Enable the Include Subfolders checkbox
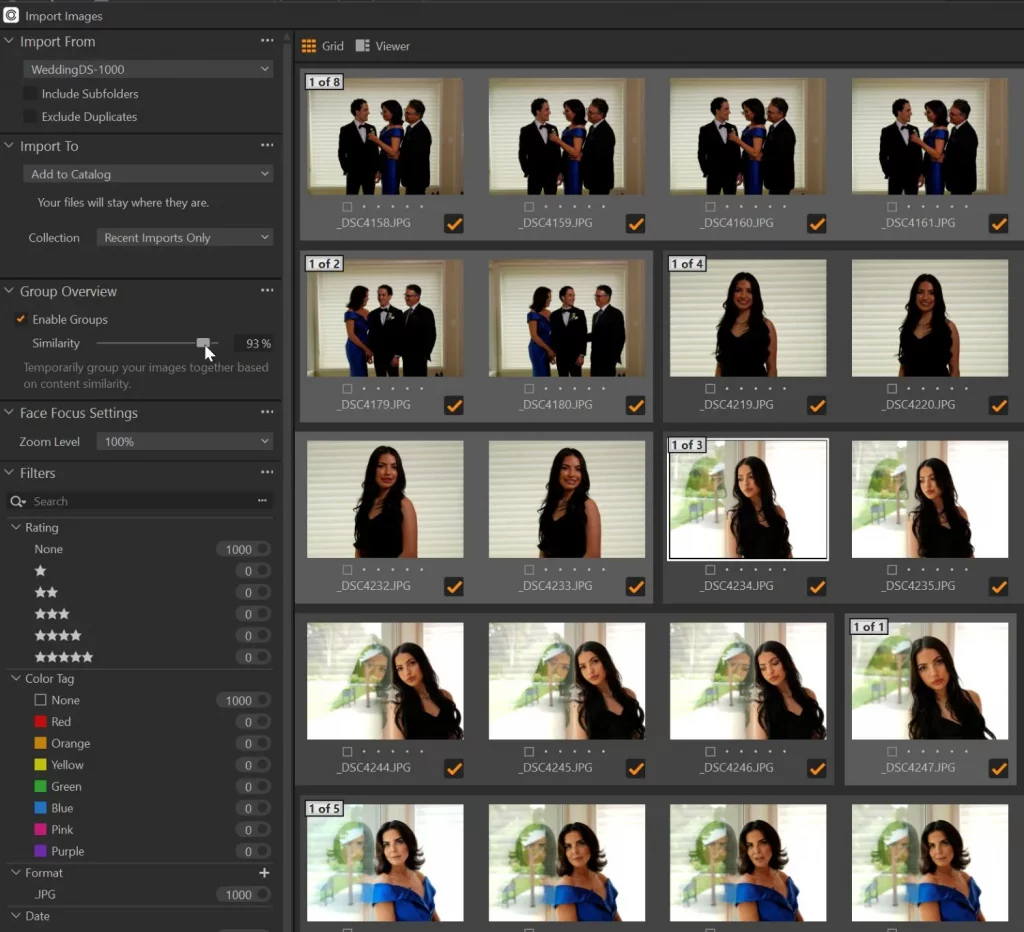The height and width of the screenshot is (932, 1024). click(32, 93)
